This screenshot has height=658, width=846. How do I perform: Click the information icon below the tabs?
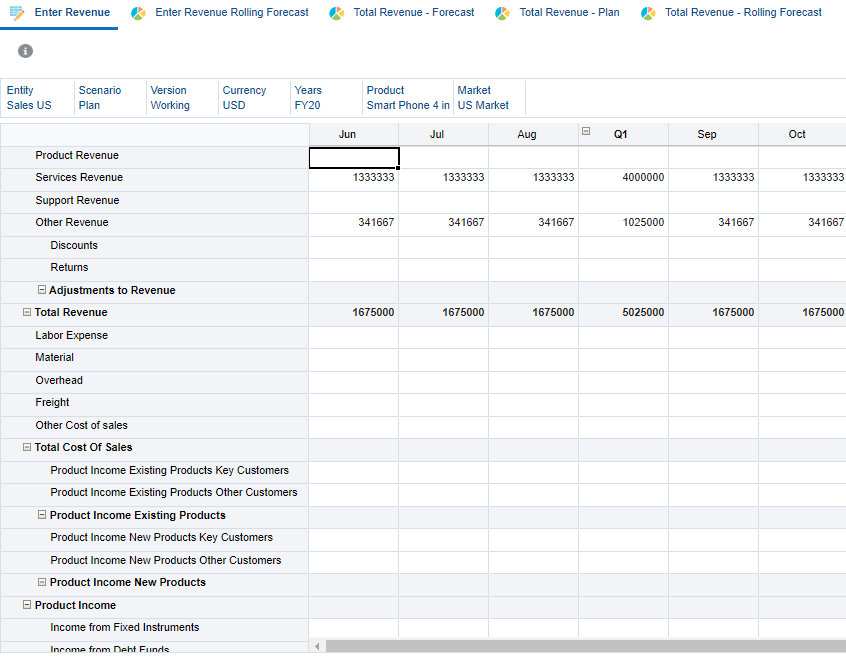coord(25,50)
